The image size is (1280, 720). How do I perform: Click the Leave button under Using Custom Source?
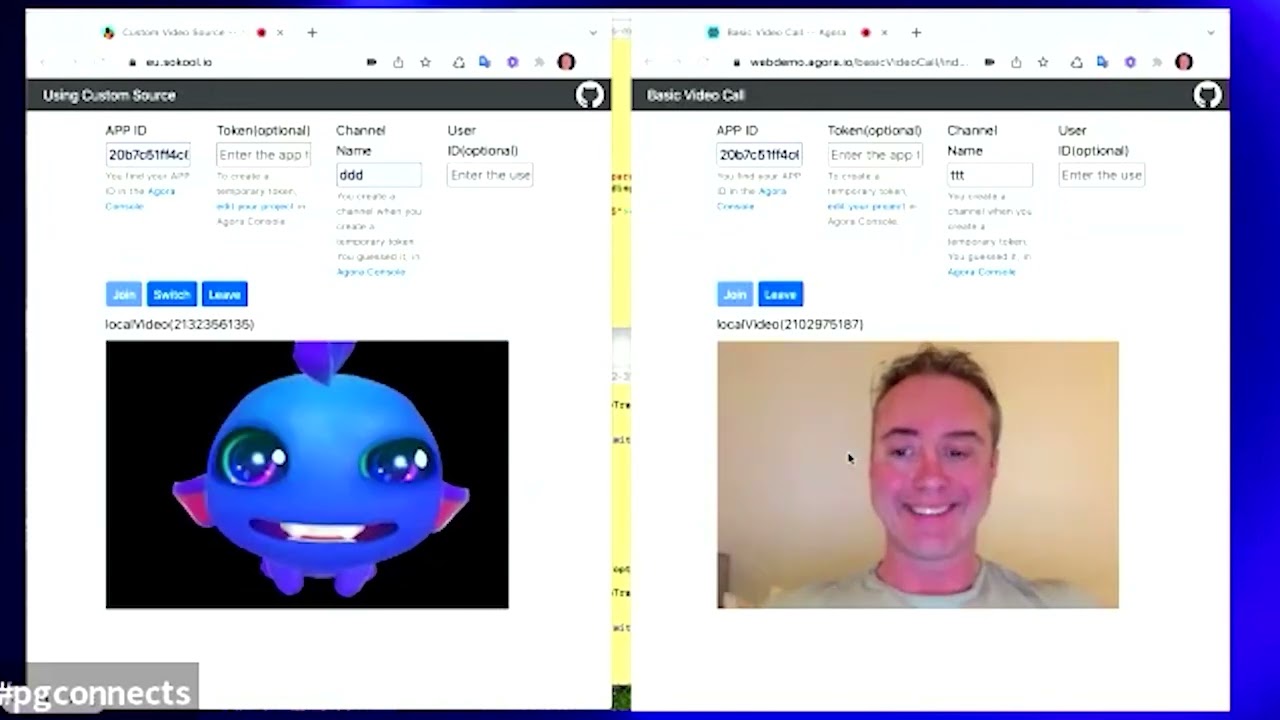[x=224, y=295]
